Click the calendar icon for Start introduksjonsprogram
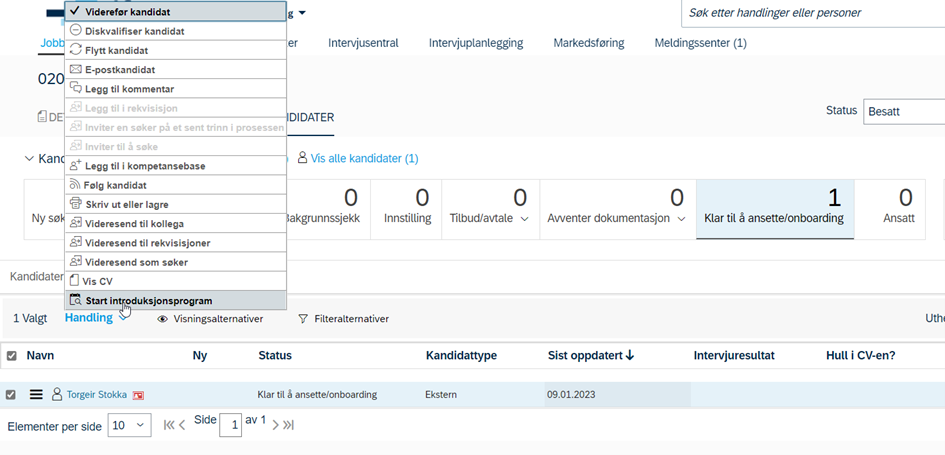This screenshot has height=455, width=945. [x=75, y=300]
